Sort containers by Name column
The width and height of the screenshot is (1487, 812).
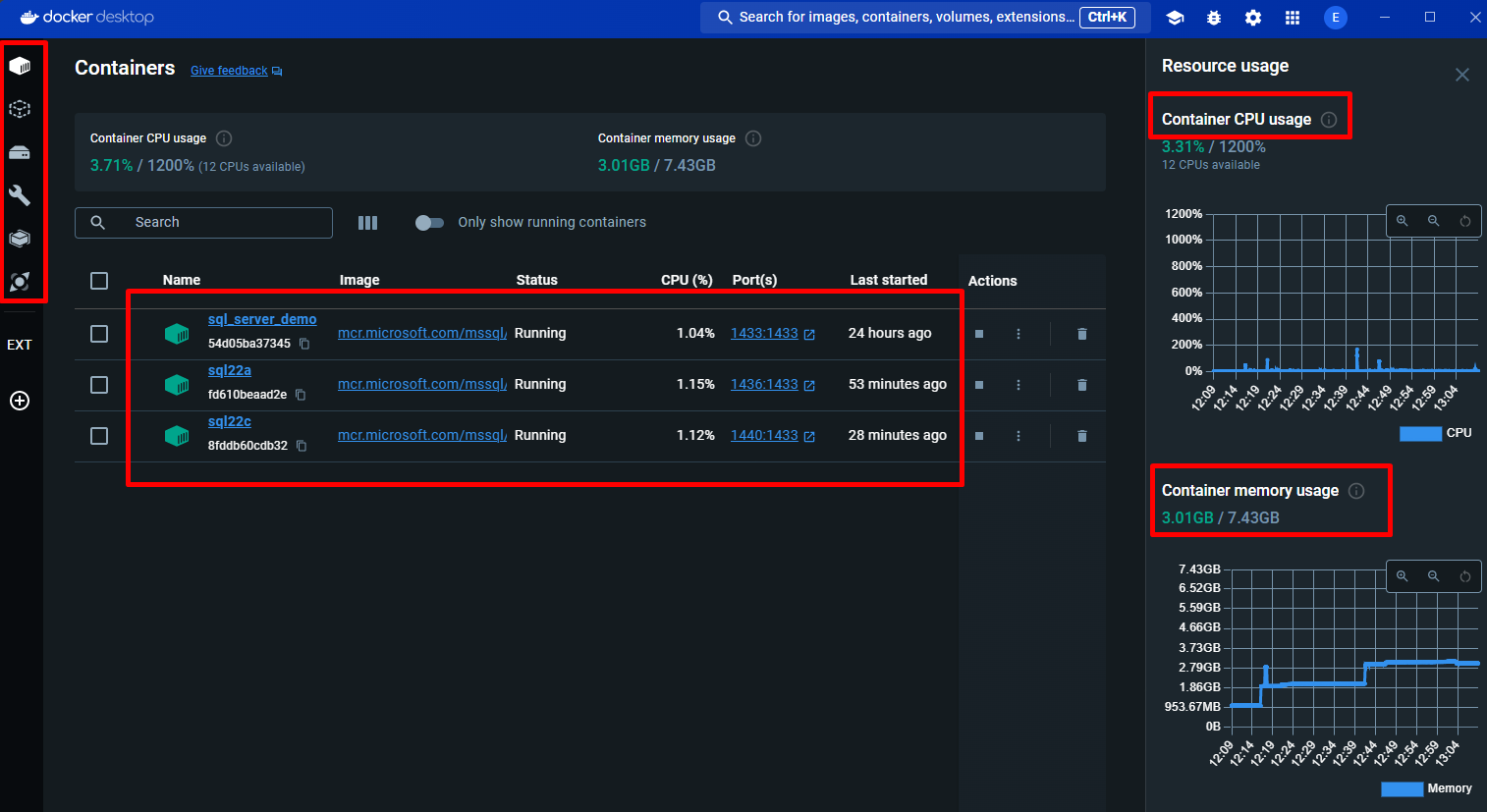click(182, 280)
